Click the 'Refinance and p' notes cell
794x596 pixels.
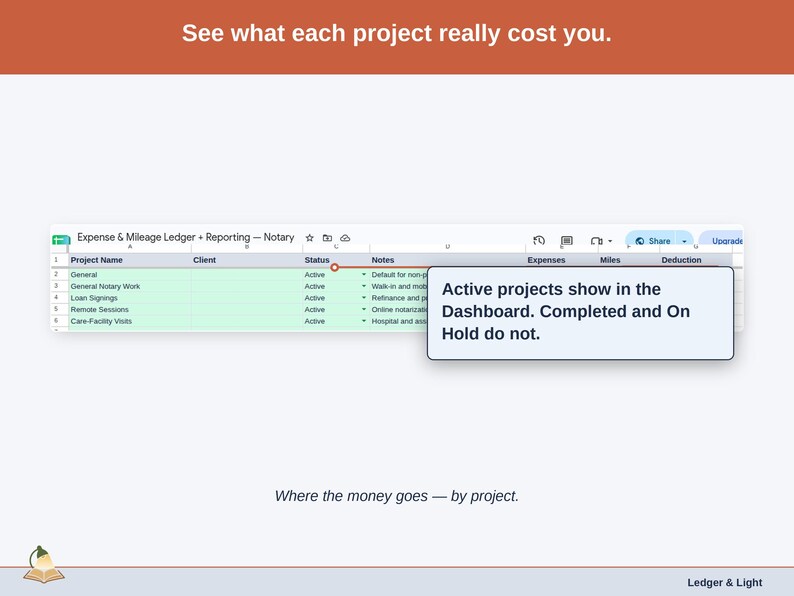399,298
